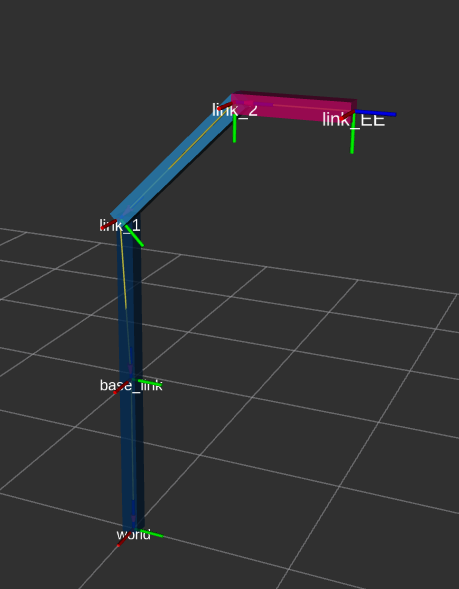459x589 pixels.
Task: Click the blue axis at link_EE
Action: (375, 113)
